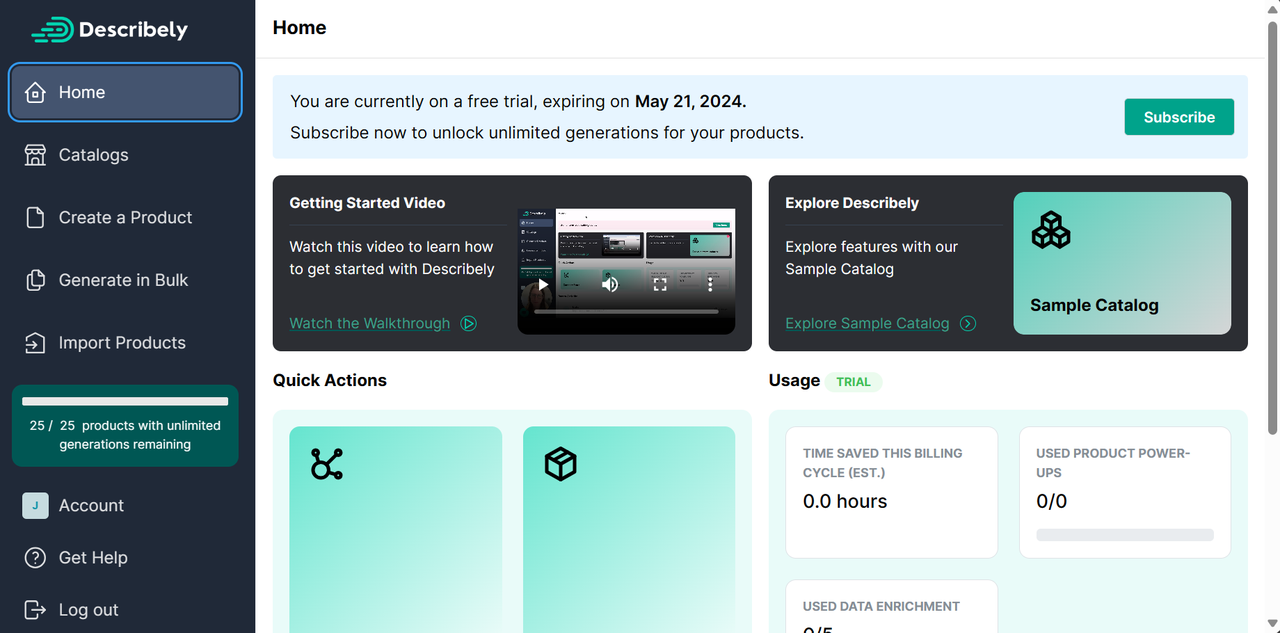Viewport: 1280px width, 633px height.
Task: Play the Getting Started video
Action: (543, 284)
